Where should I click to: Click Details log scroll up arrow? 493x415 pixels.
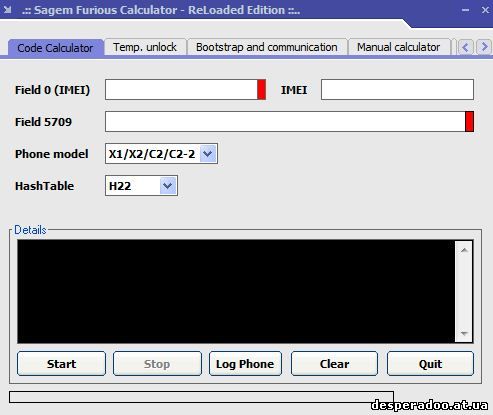[464, 250]
